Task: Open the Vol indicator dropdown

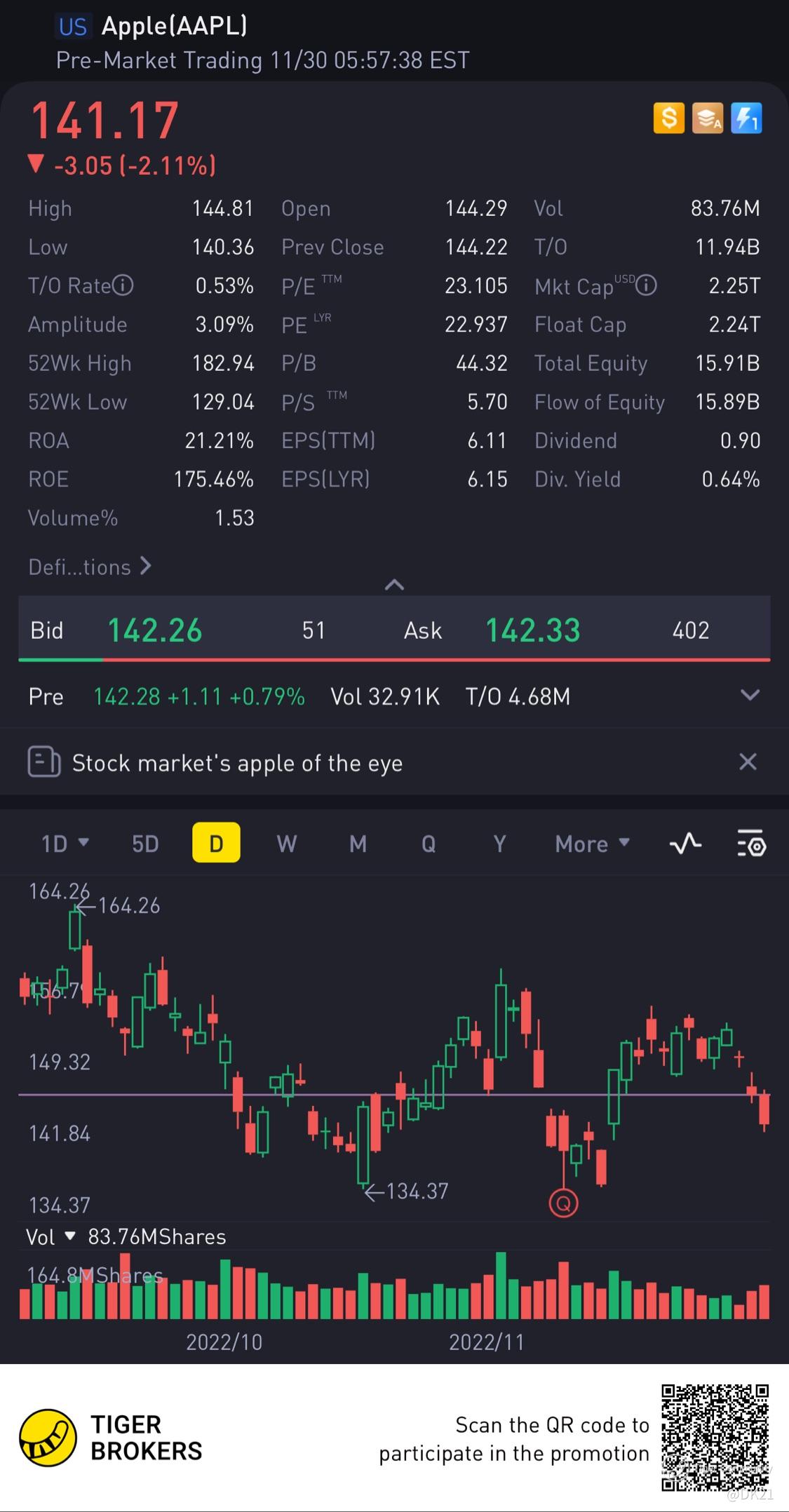Action: [50, 1236]
